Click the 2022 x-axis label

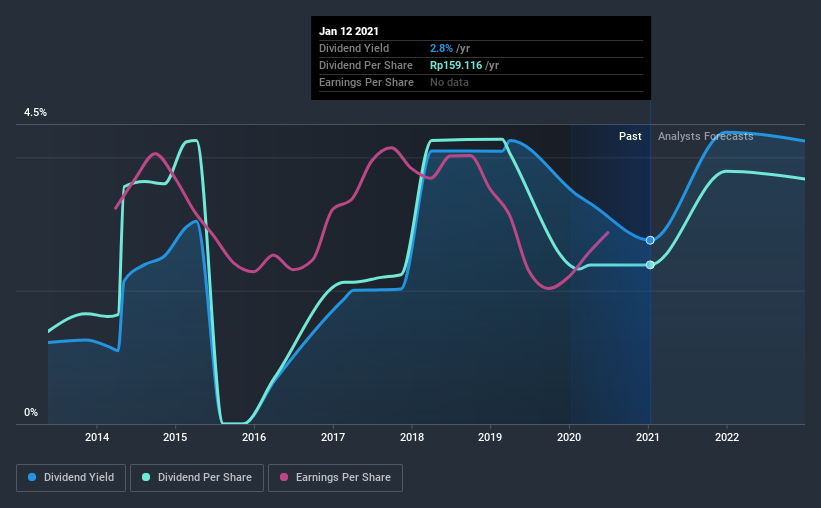pos(727,437)
